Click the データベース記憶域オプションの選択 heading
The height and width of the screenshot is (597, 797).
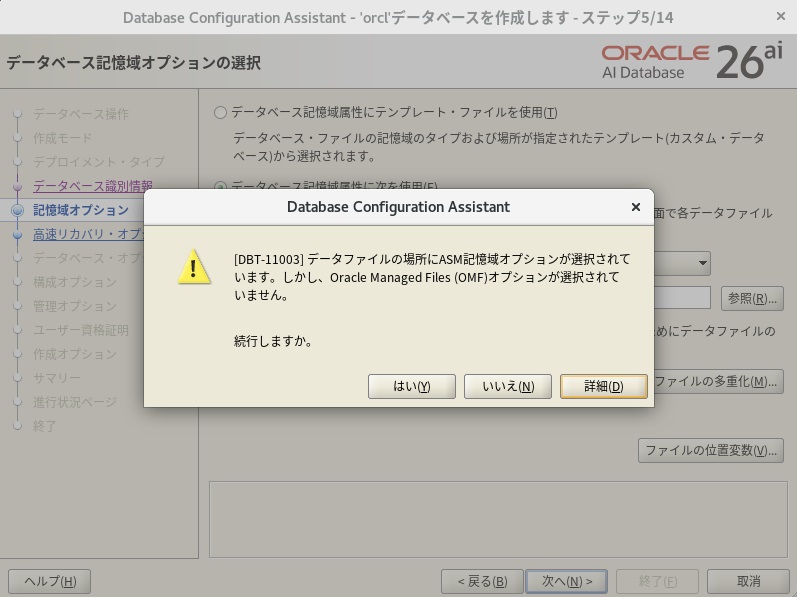134,62
